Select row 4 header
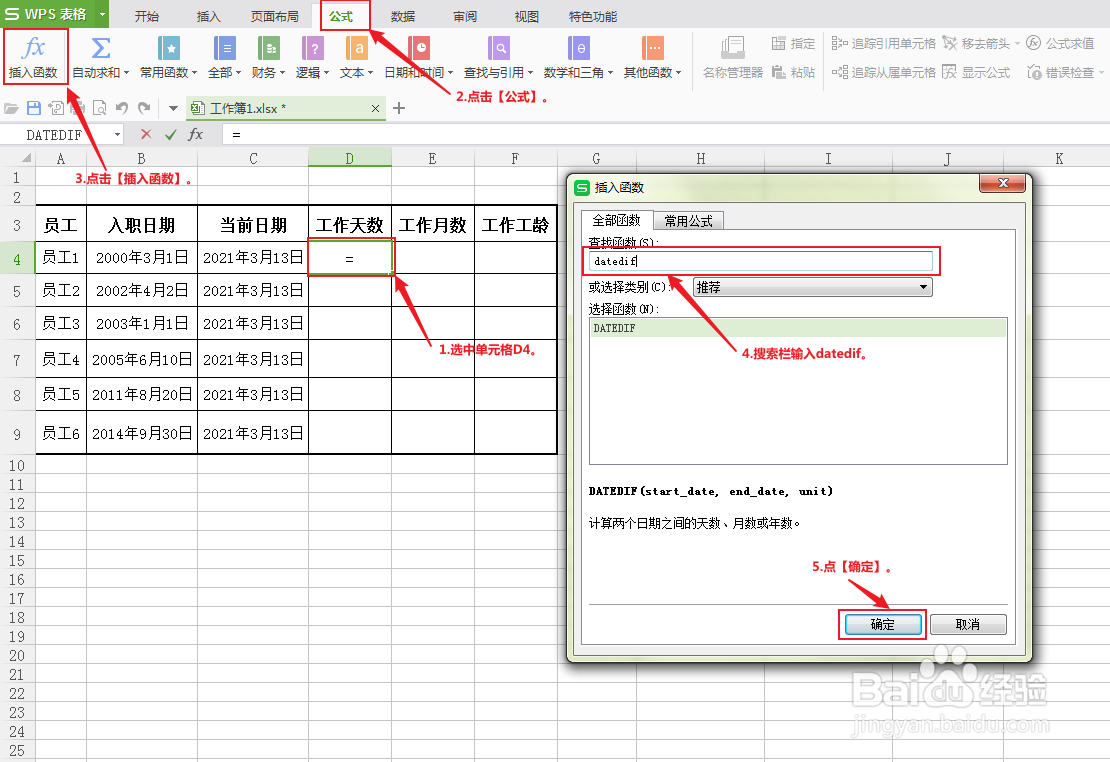Image resolution: width=1110 pixels, height=762 pixels. [x=18, y=258]
